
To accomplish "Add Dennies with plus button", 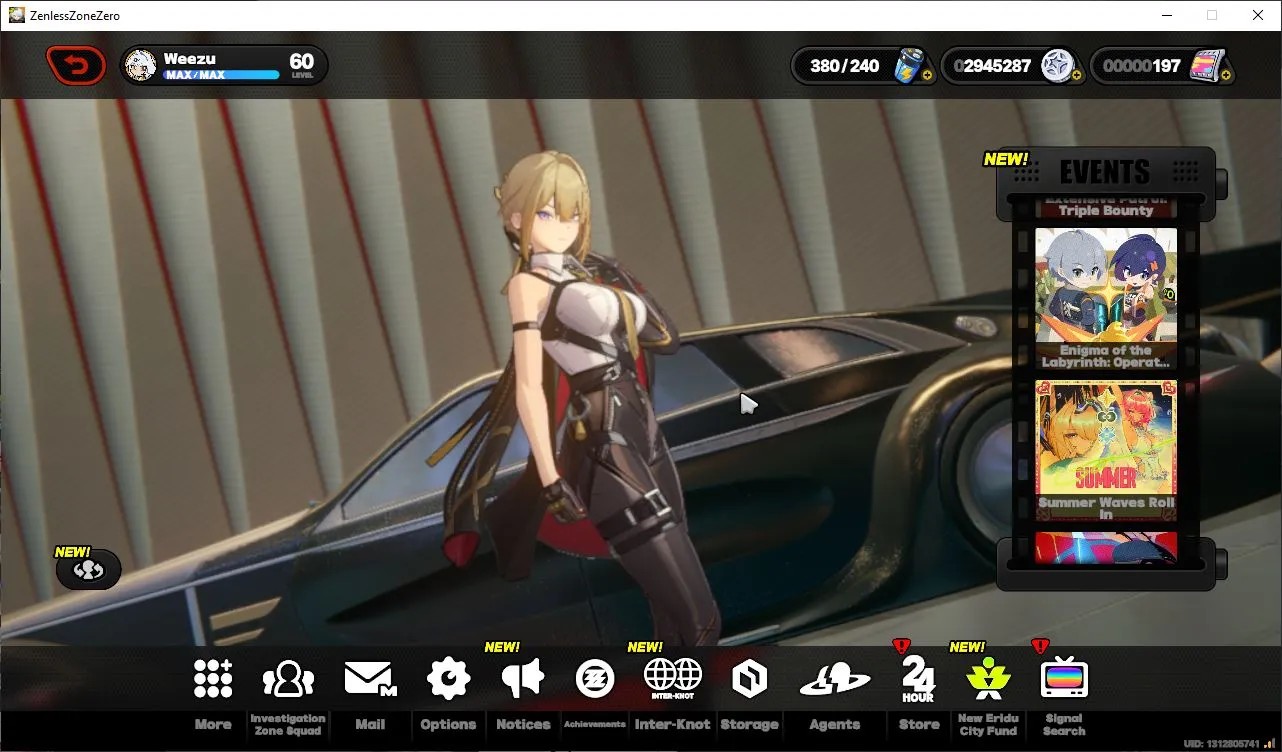I will click(1076, 75).
